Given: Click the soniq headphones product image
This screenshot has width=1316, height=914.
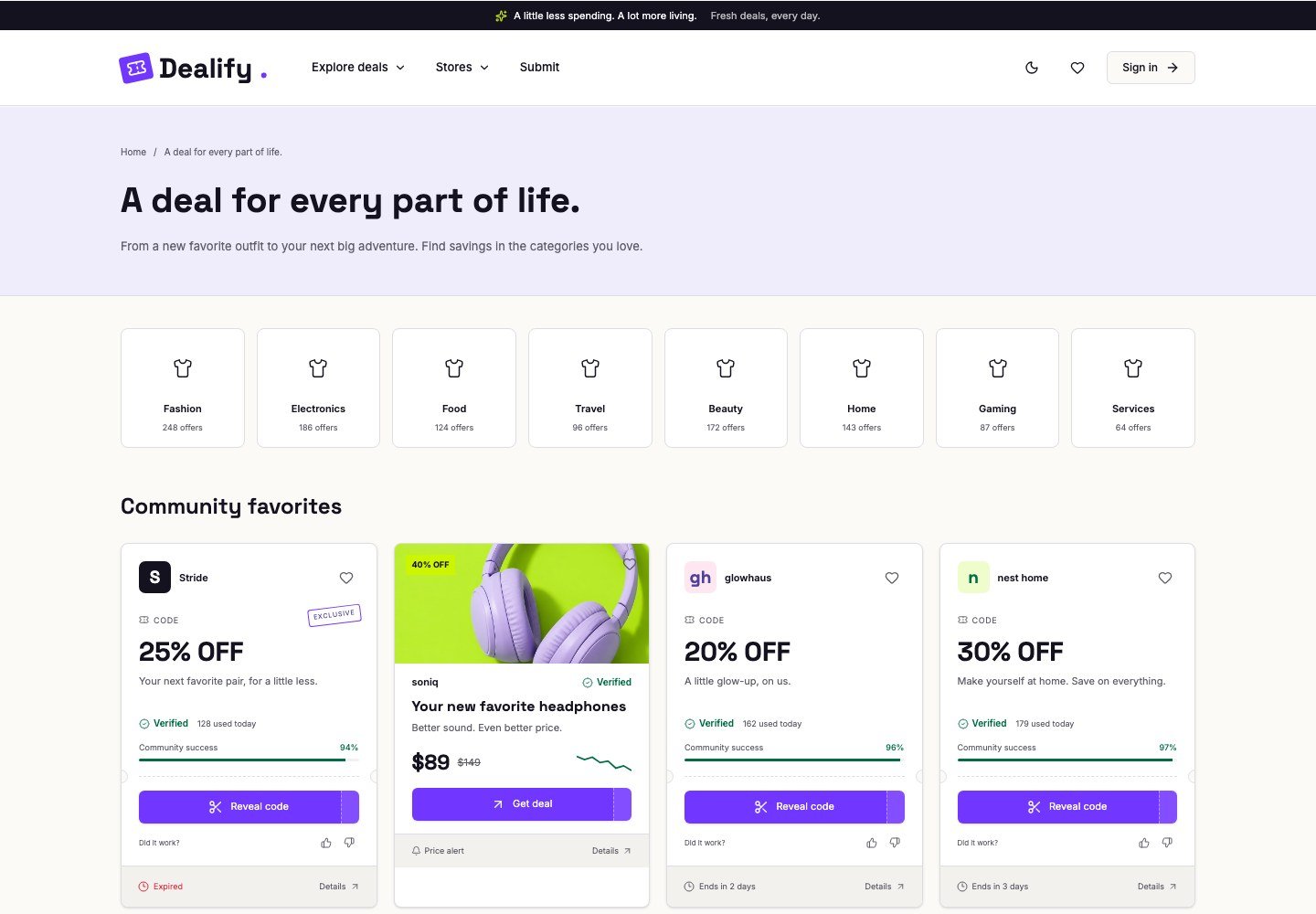Looking at the screenshot, I should click(522, 604).
